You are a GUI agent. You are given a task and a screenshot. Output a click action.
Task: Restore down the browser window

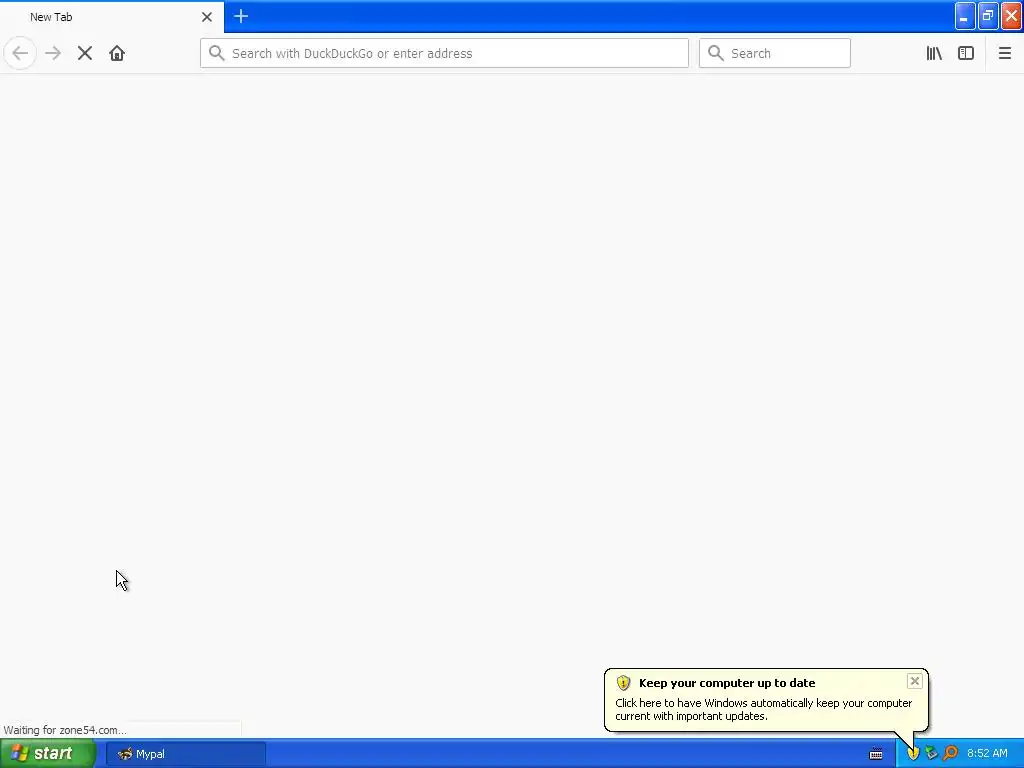click(x=987, y=16)
